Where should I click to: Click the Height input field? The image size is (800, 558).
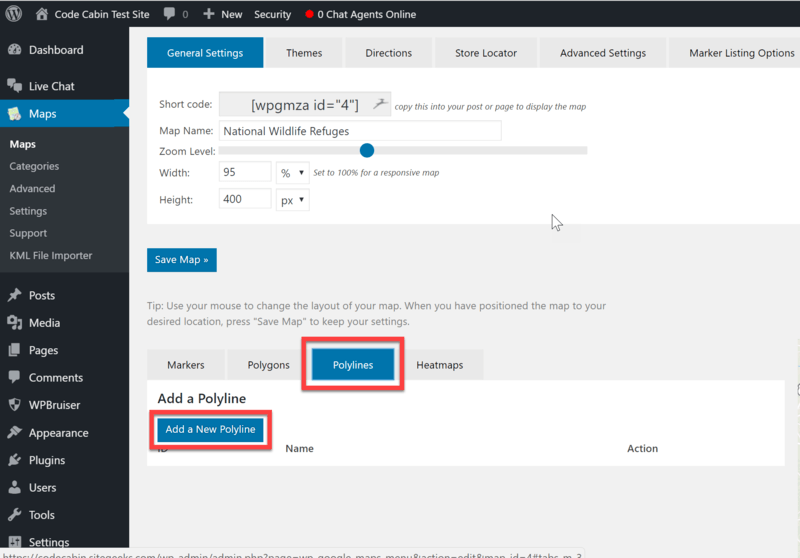245,199
